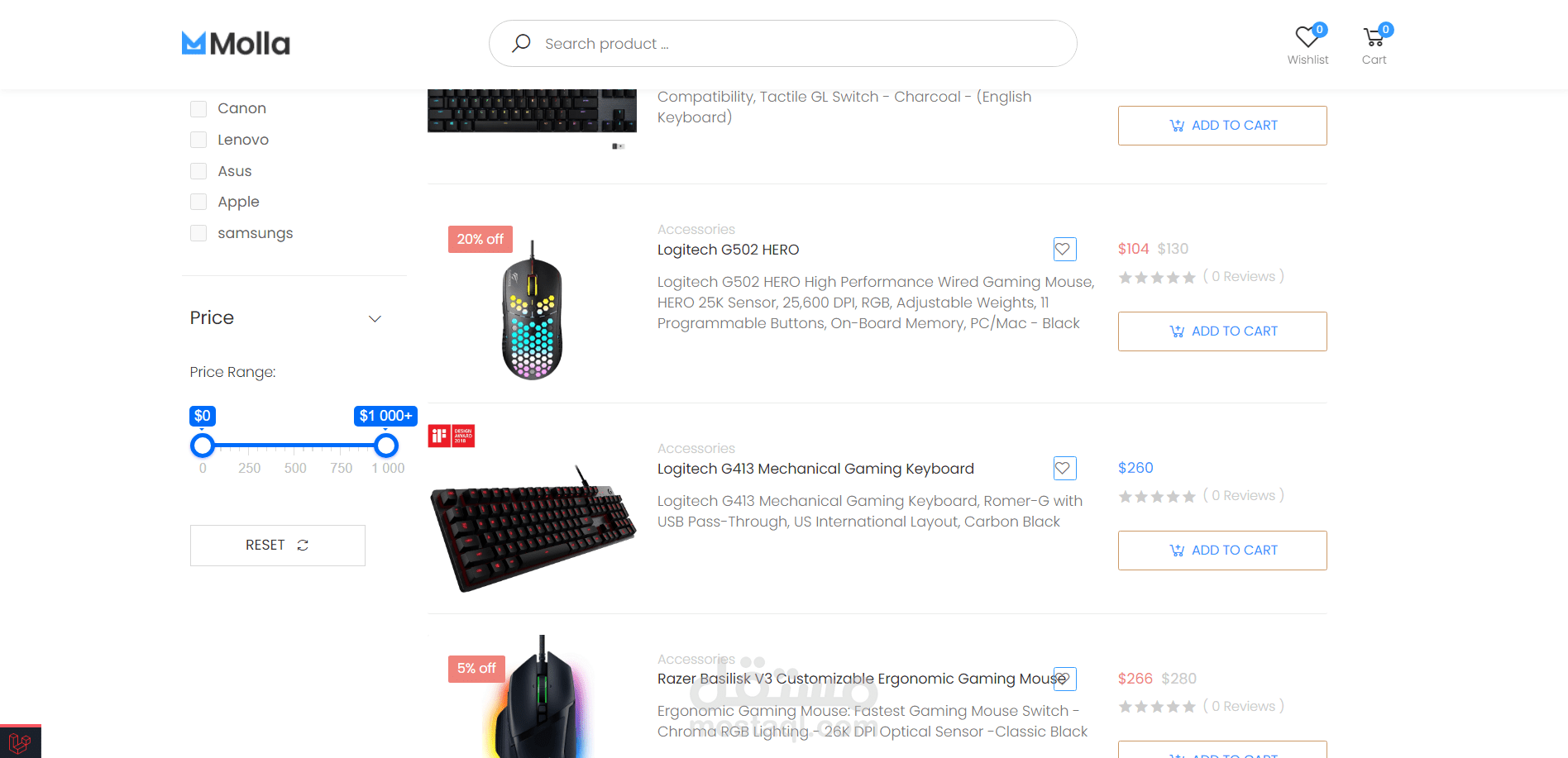Open the shopping Cart icon
This screenshot has width=1568, height=758.
1374,37
